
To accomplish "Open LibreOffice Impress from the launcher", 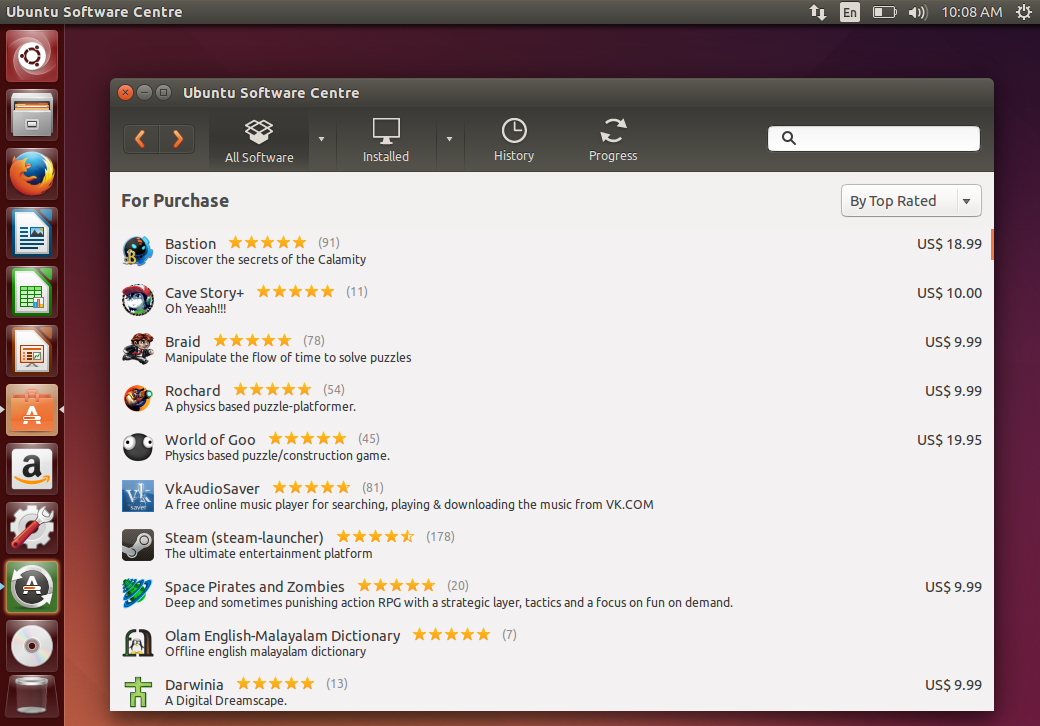I will (x=32, y=351).
